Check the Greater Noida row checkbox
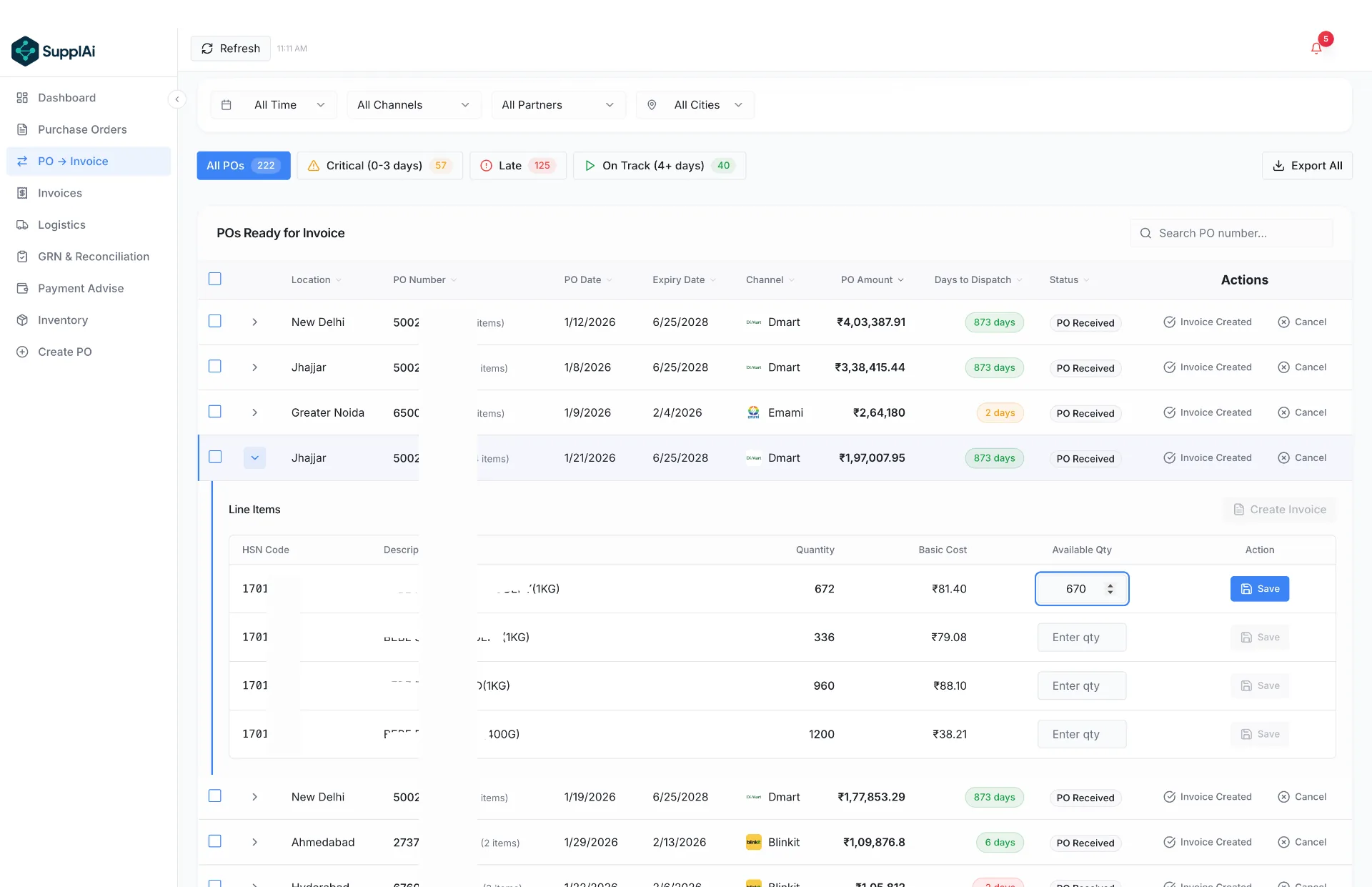This screenshot has height=887, width=1372. pos(215,412)
